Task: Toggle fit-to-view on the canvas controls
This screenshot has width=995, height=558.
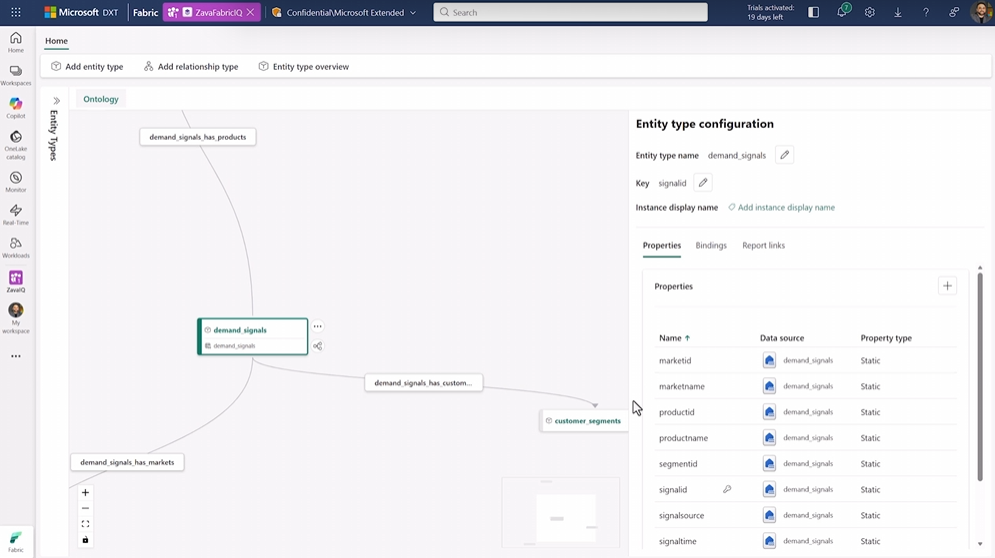Action: click(85, 524)
